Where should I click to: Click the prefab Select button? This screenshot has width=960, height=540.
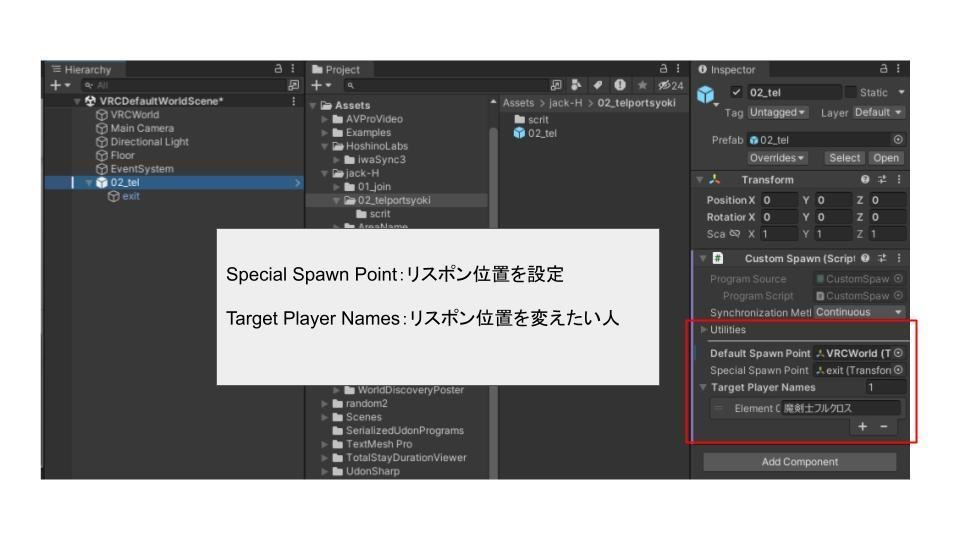click(844, 158)
